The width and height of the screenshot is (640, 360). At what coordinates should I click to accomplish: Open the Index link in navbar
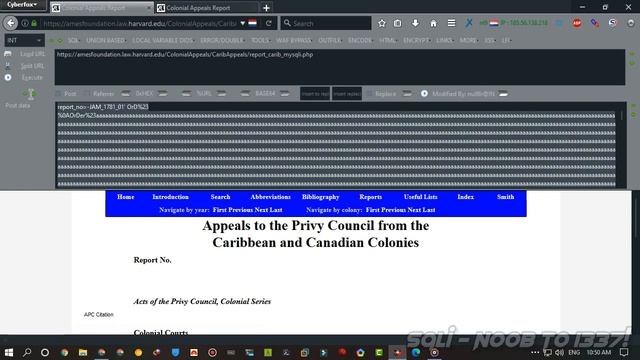(465, 197)
